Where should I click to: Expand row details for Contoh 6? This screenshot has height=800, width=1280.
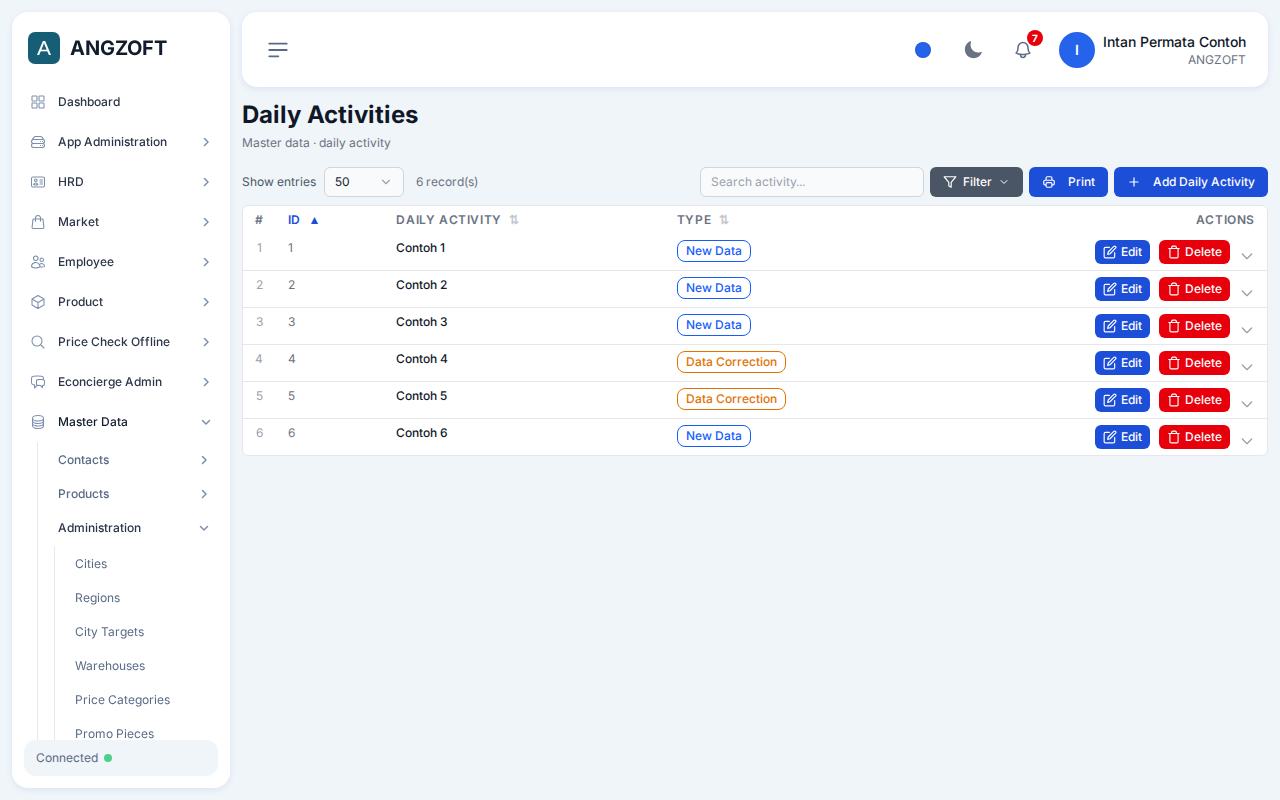[1247, 441]
